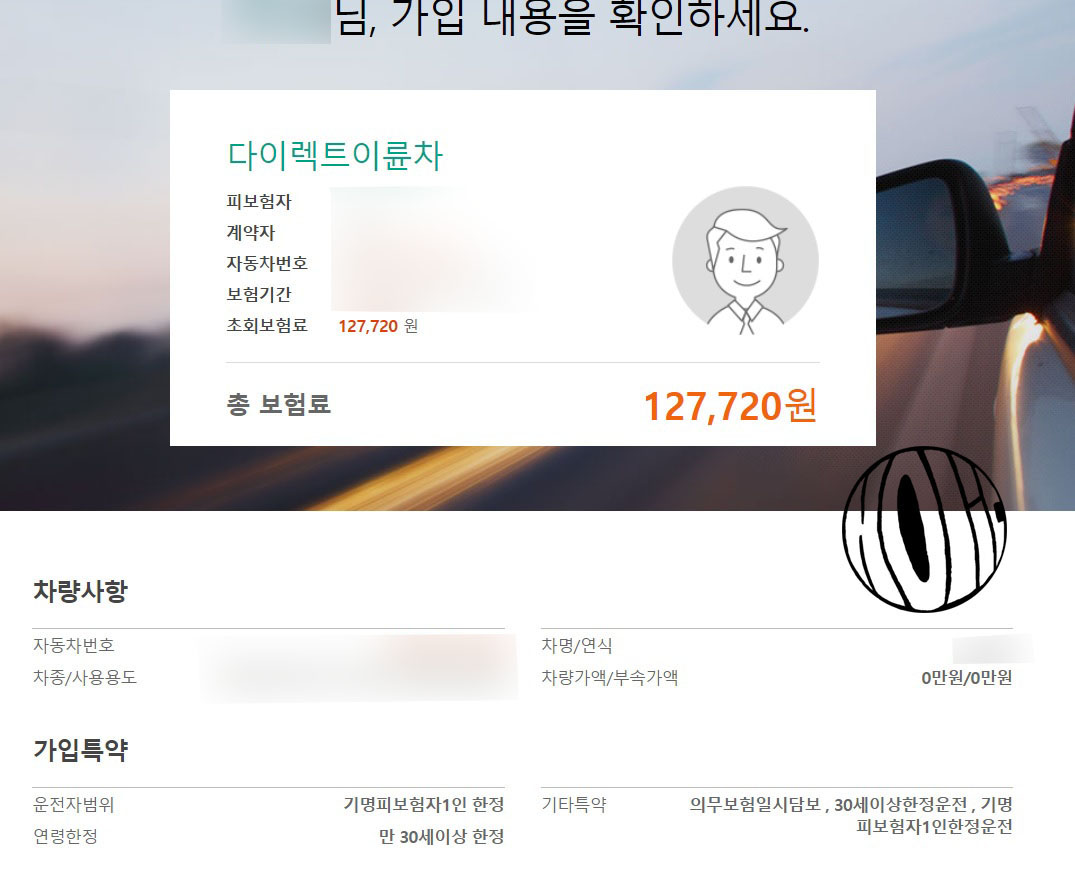
Task: Click the 보험기간 label
Action: tap(259, 294)
